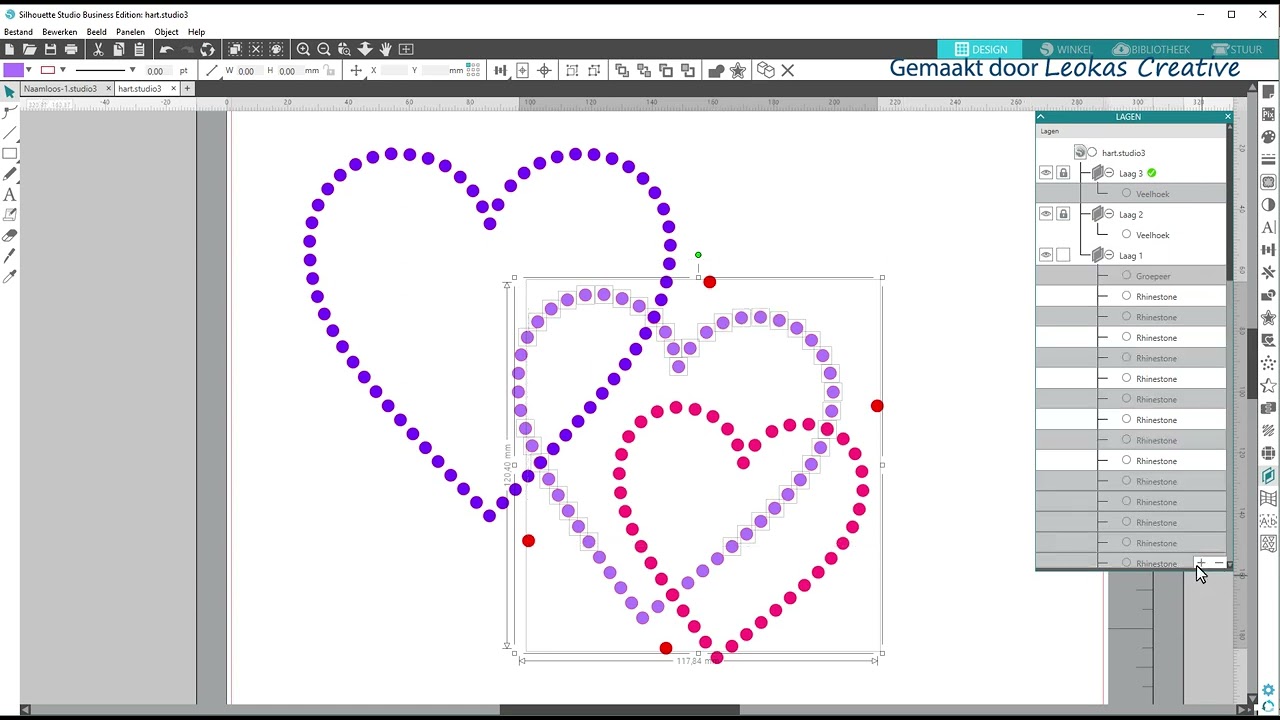Choose the text tool in left toolbar
This screenshot has width=1280, height=720.
10,195
